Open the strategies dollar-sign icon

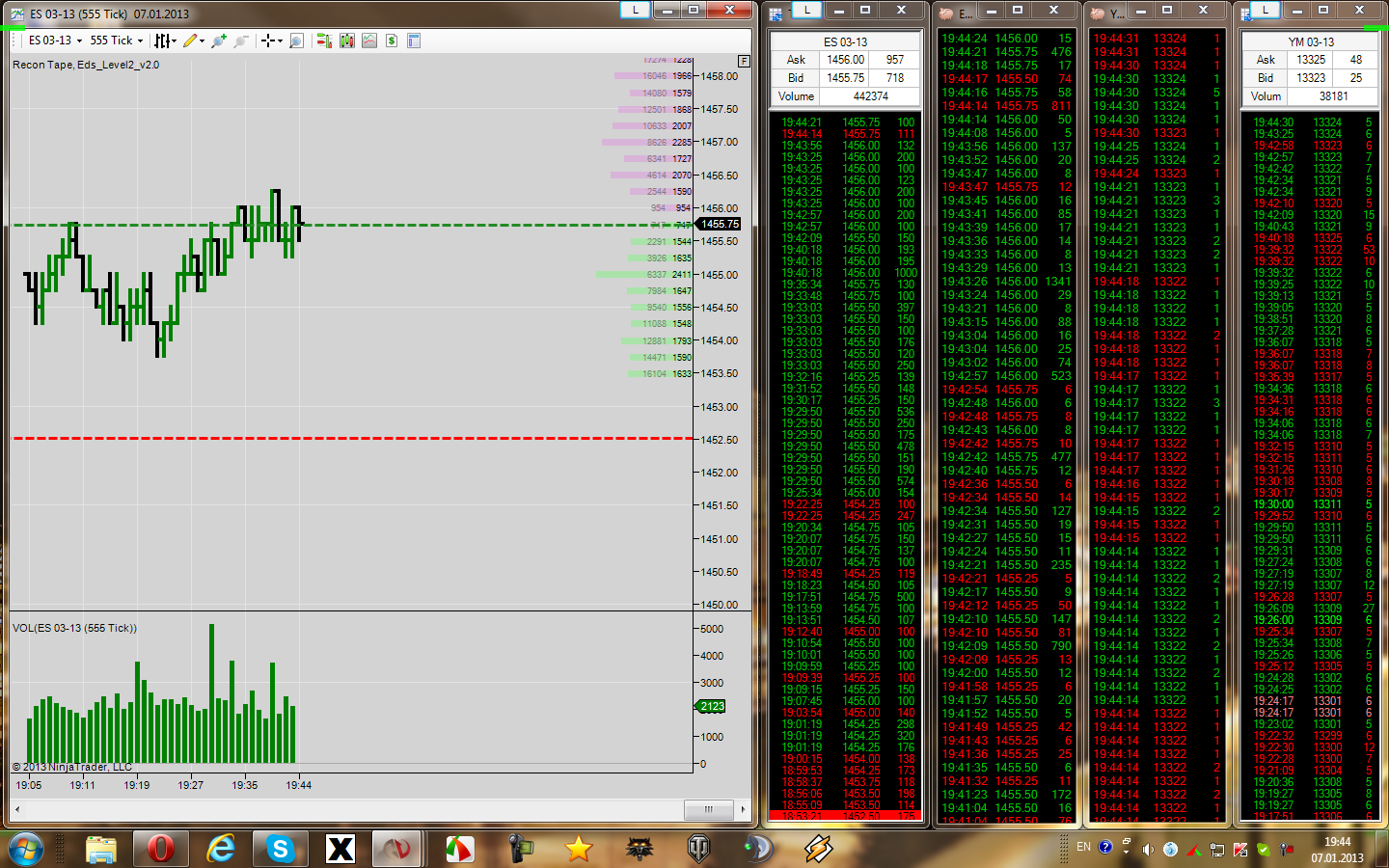coord(392,41)
